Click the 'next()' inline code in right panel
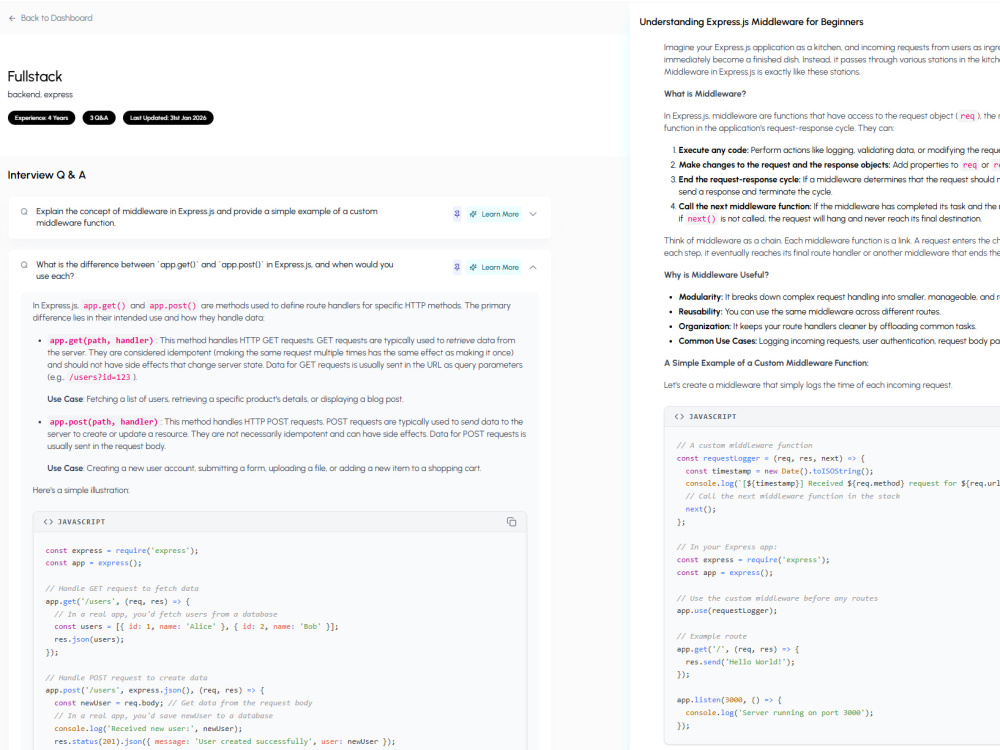This screenshot has width=1000, height=750. click(x=702, y=219)
